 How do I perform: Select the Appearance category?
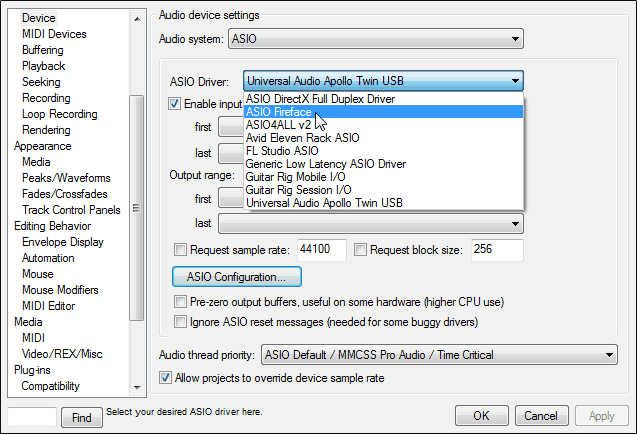(x=43, y=146)
